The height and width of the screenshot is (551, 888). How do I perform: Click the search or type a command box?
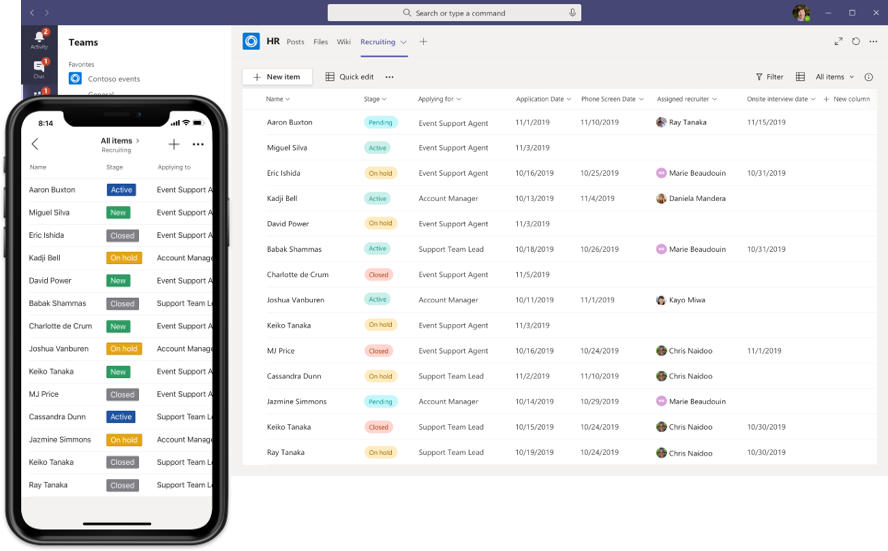pos(453,13)
